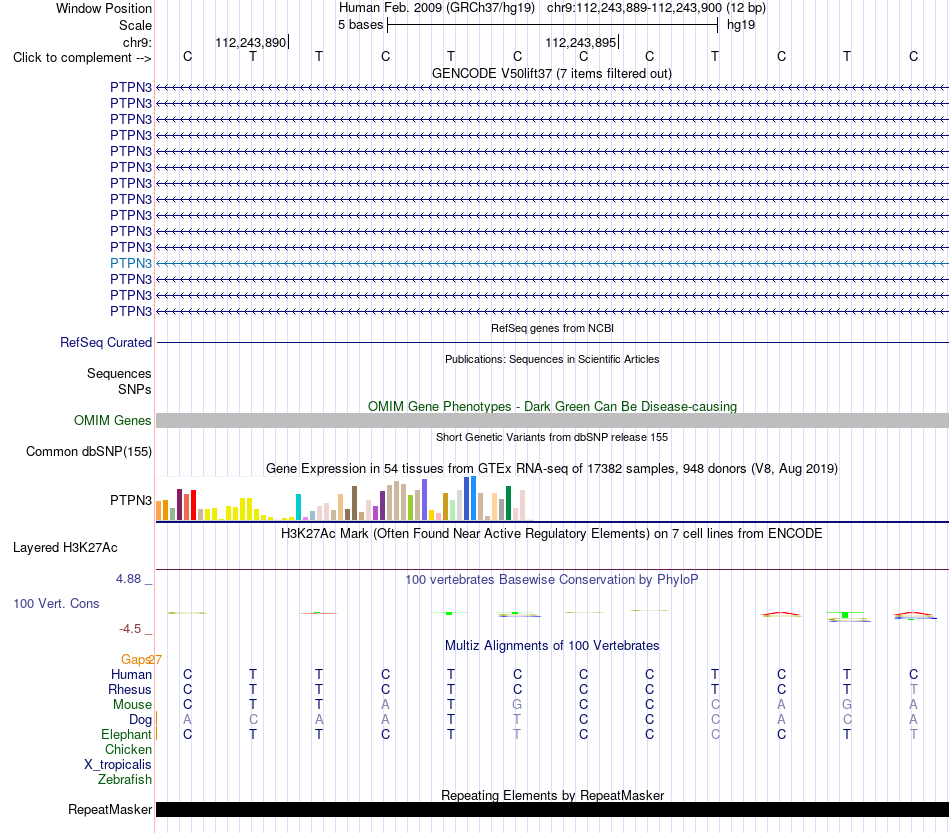Click the '5 bases' scale bar label
The image size is (950, 833).
pos(360,25)
